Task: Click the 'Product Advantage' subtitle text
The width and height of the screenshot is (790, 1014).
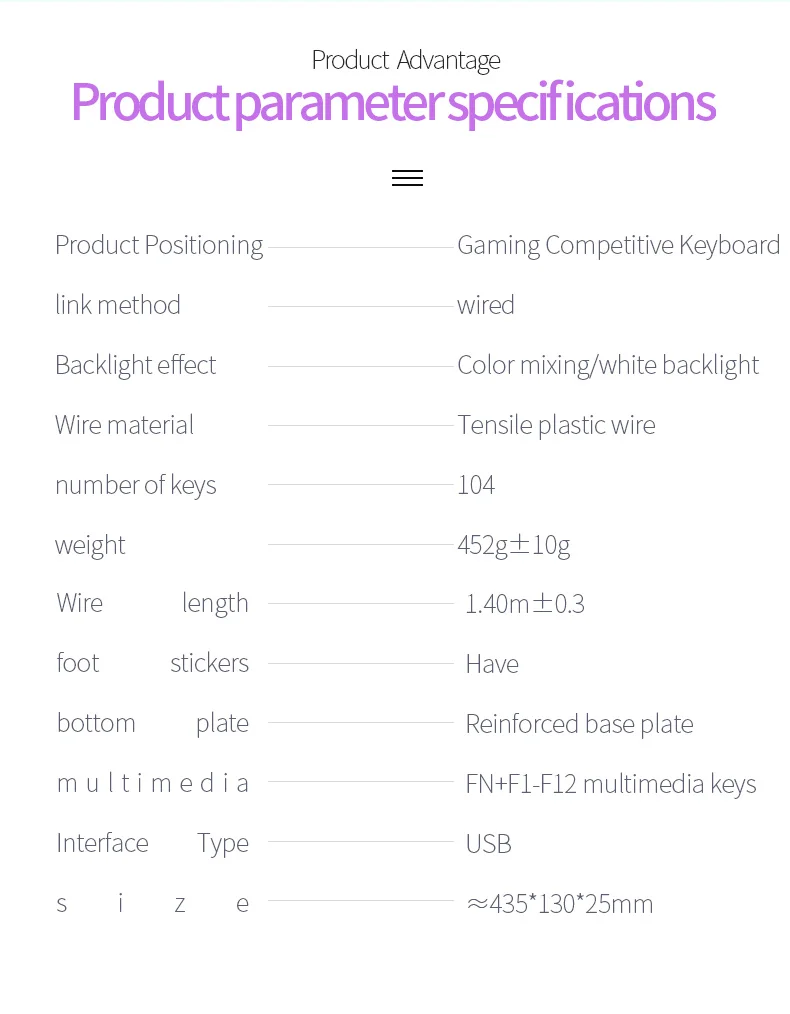Action: click(406, 60)
